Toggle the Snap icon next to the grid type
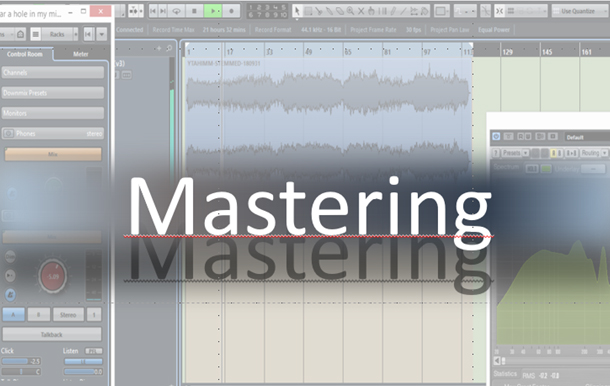610x386 pixels. pos(500,11)
